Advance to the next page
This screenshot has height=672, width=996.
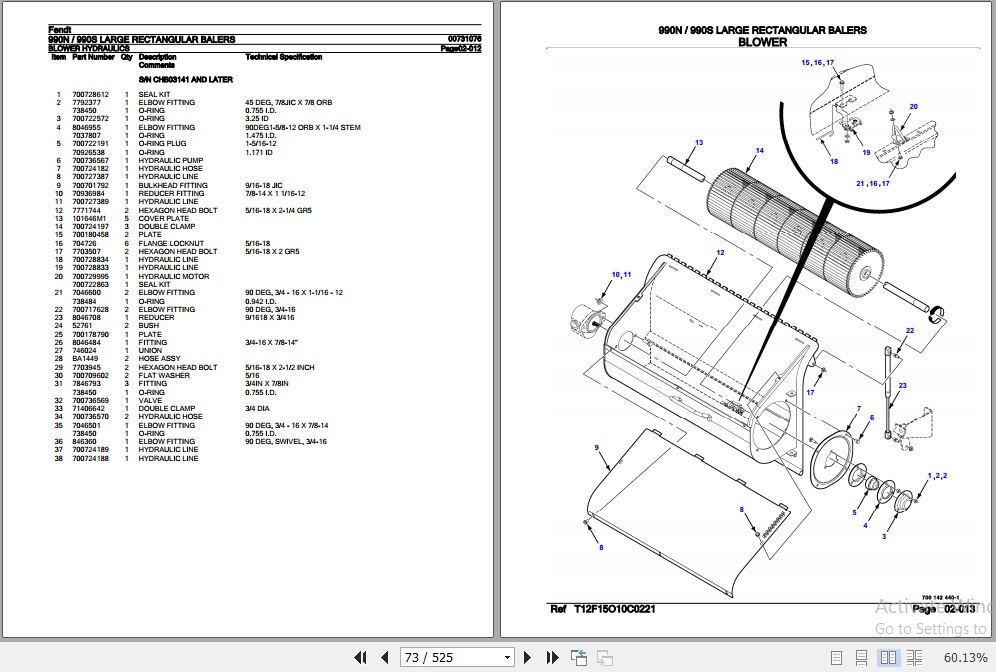tap(527, 657)
